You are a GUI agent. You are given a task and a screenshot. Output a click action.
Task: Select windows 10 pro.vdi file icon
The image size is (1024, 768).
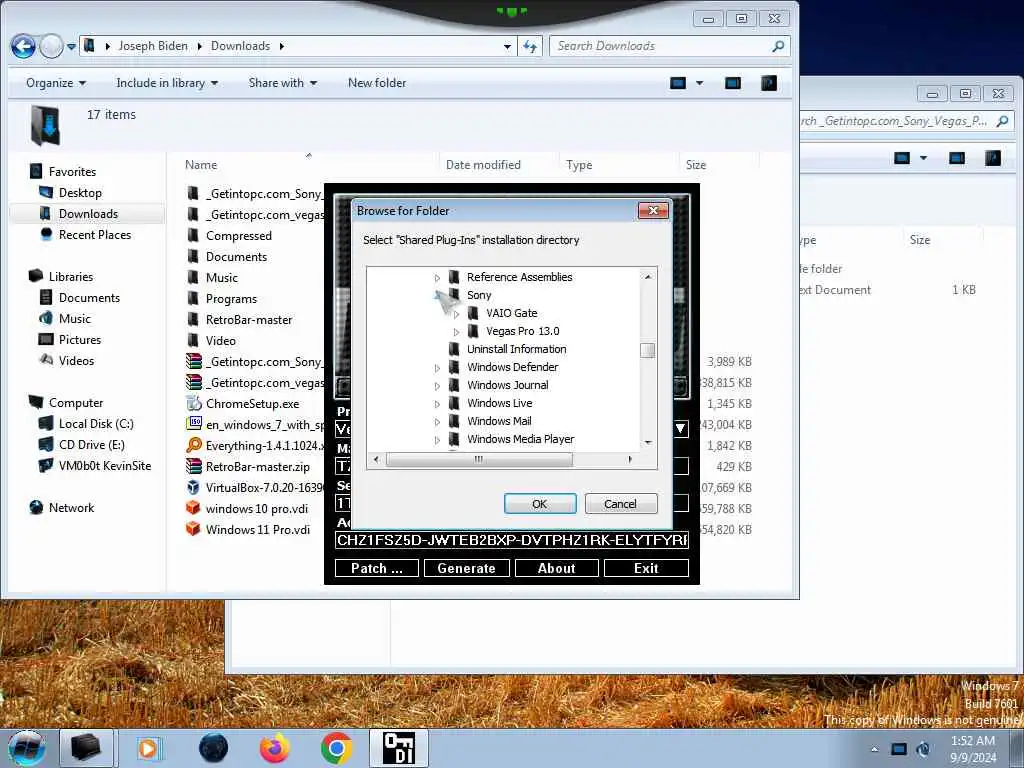[193, 508]
